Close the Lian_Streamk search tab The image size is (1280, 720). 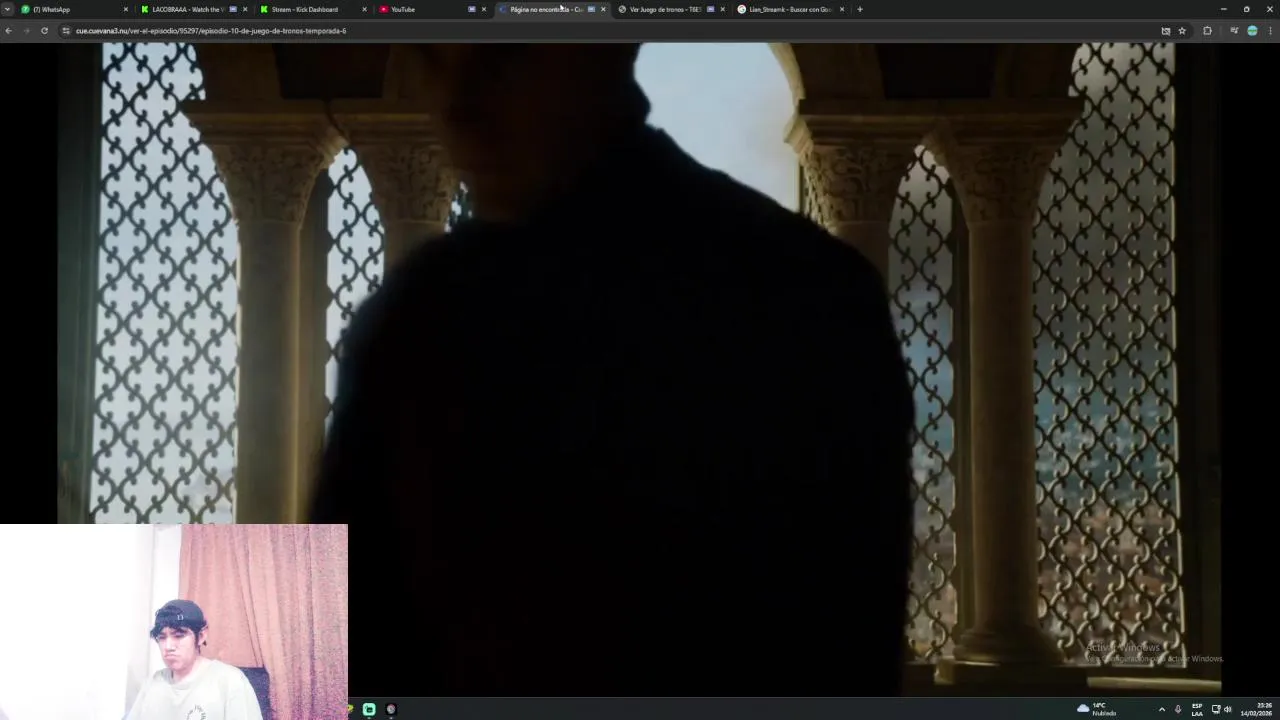[x=842, y=9]
